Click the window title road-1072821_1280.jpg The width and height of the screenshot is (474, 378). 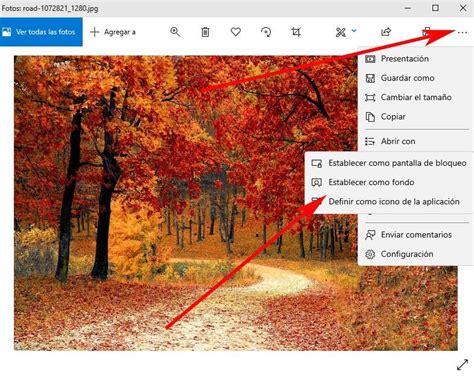pyautogui.click(x=60, y=8)
